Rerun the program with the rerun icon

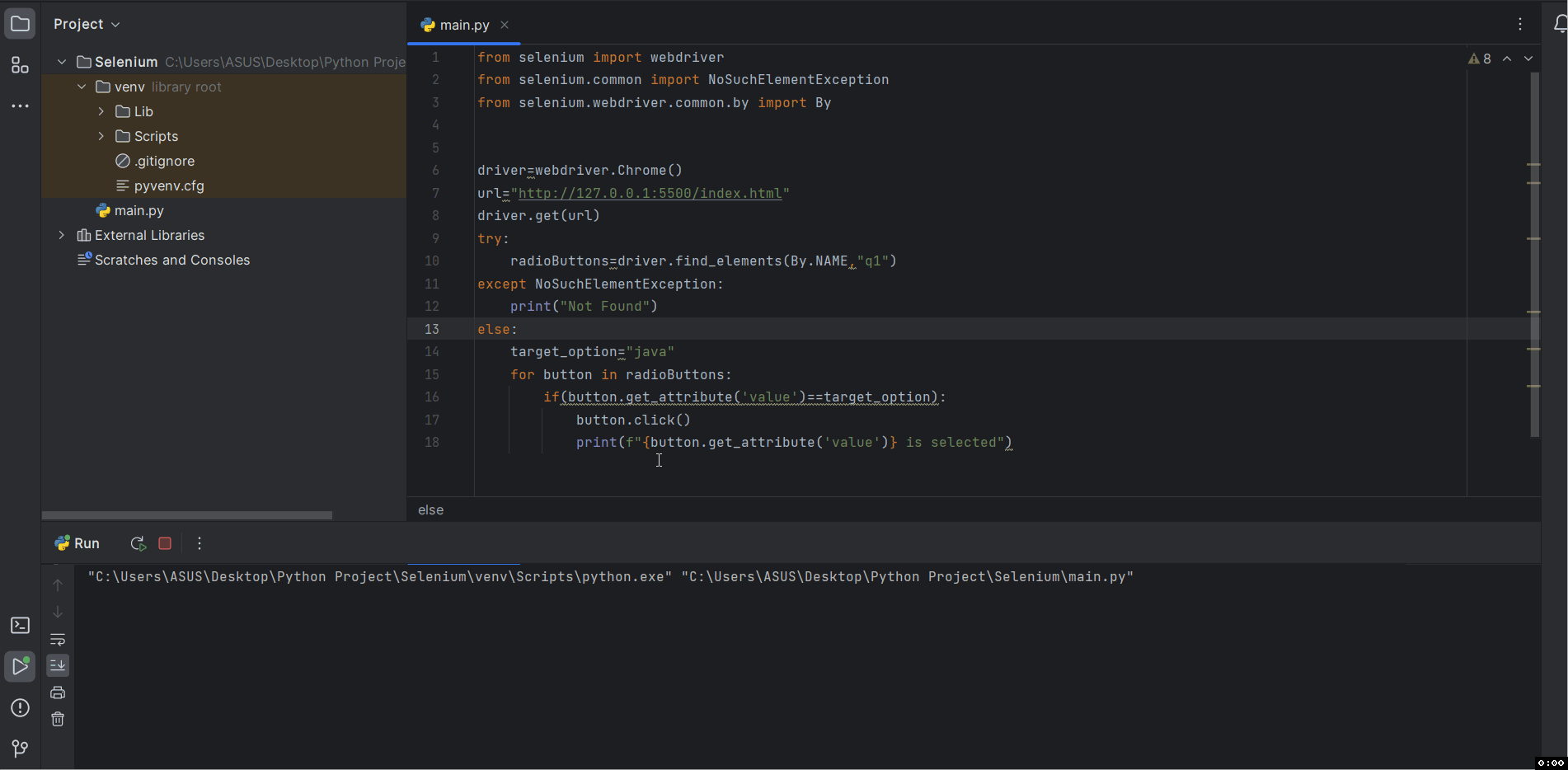pyautogui.click(x=138, y=543)
